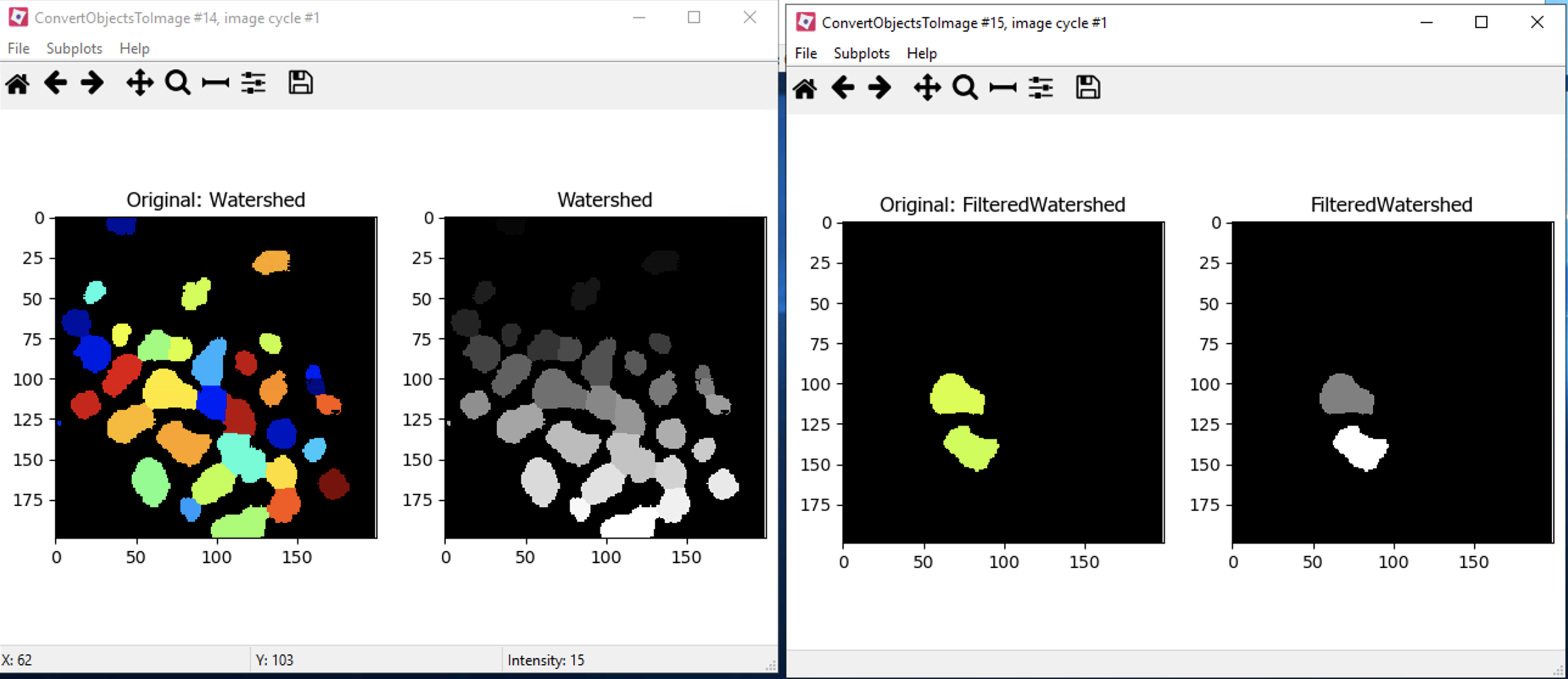
Task: Select measure length tool in Watershed window
Action: pyautogui.click(x=214, y=83)
